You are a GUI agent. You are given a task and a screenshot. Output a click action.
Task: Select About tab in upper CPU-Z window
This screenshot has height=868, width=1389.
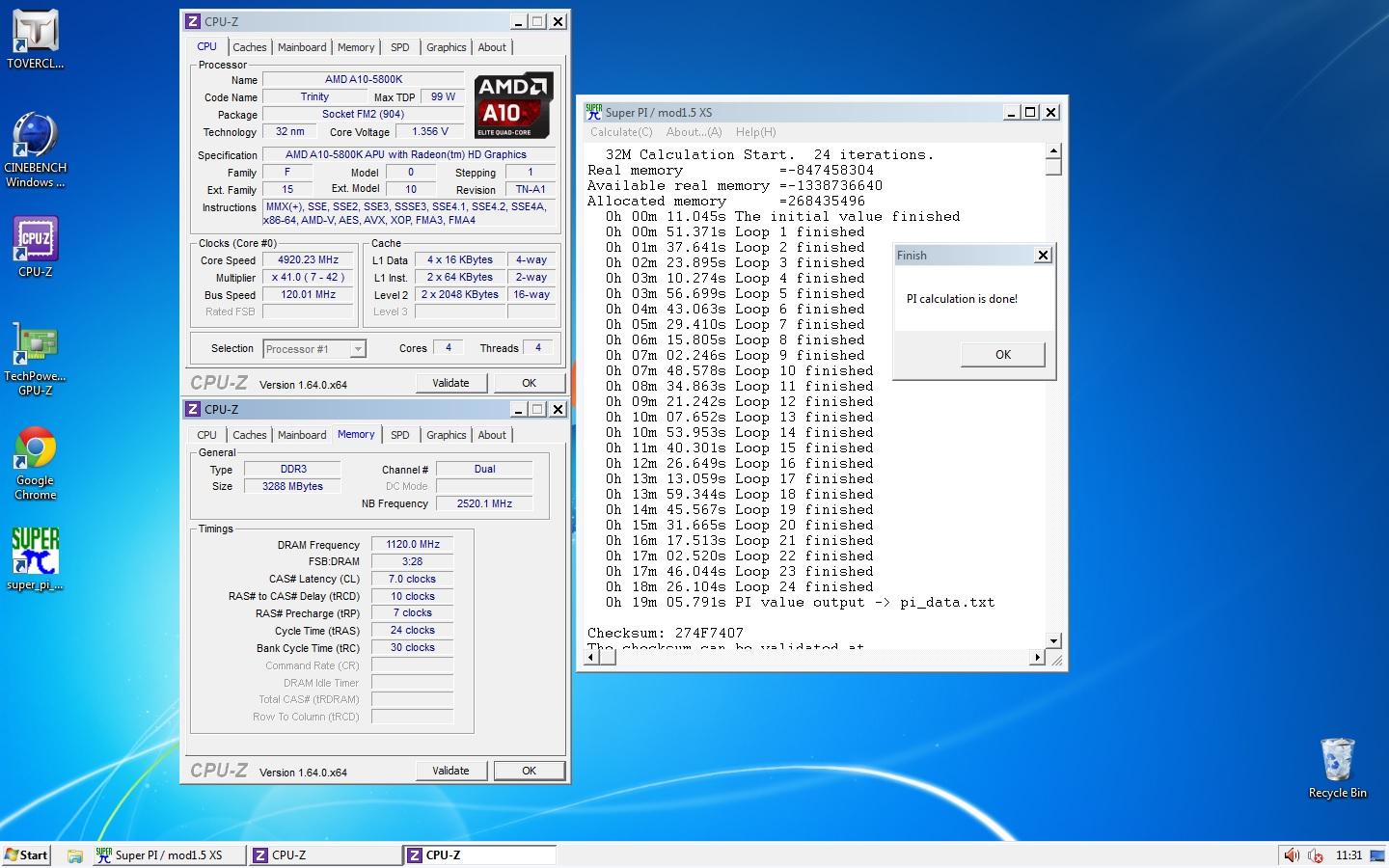click(492, 47)
